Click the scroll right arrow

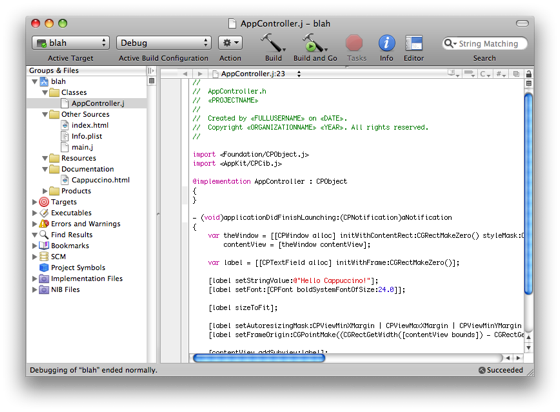518,358
